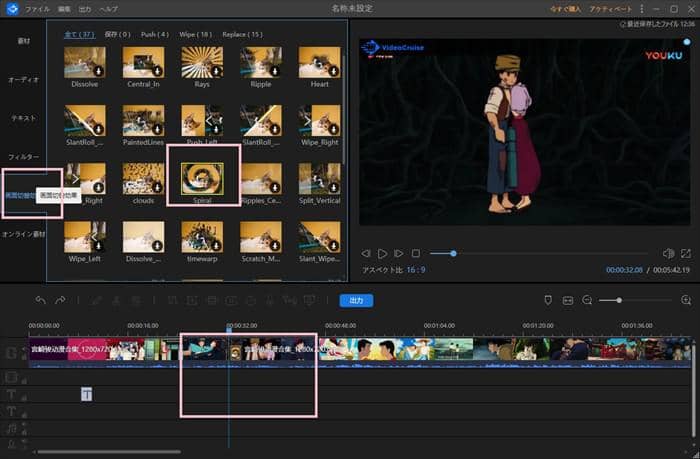Select the Split_Vertical transition thumbnail
This screenshot has height=459, width=700.
pyautogui.click(x=320, y=179)
